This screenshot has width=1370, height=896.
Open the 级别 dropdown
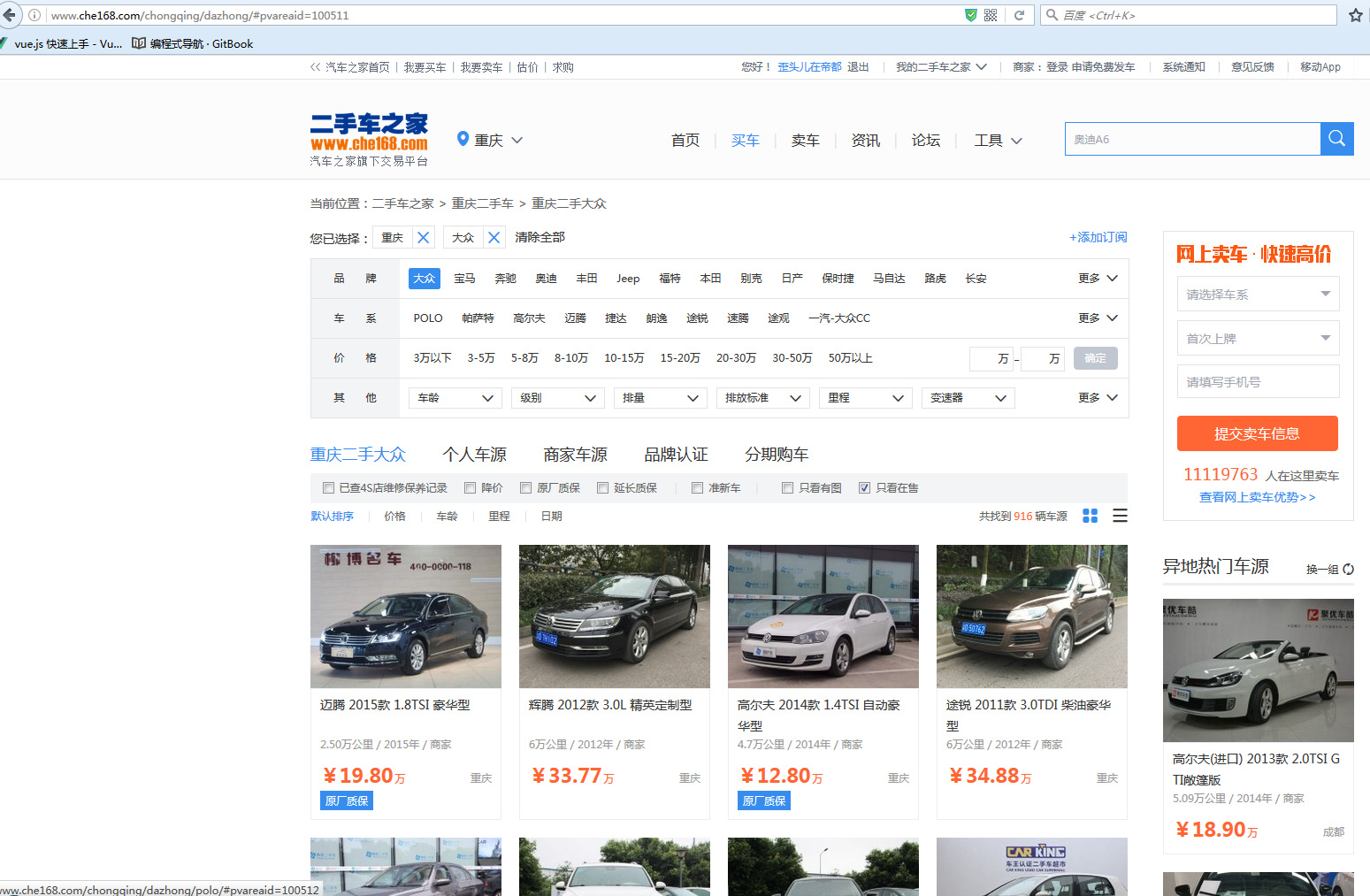tap(558, 398)
